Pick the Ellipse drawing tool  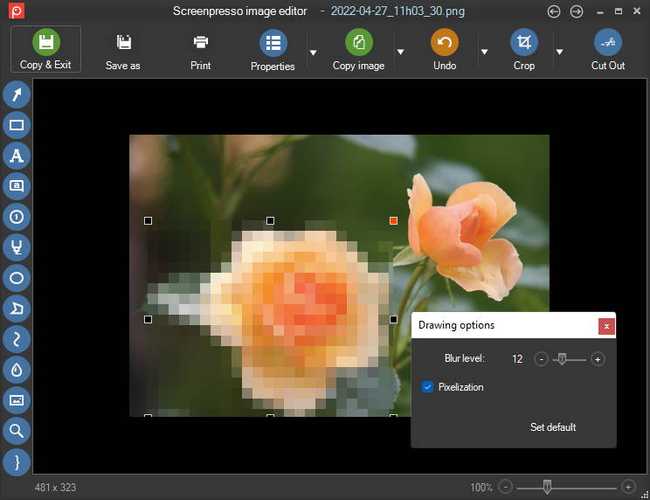[17, 277]
